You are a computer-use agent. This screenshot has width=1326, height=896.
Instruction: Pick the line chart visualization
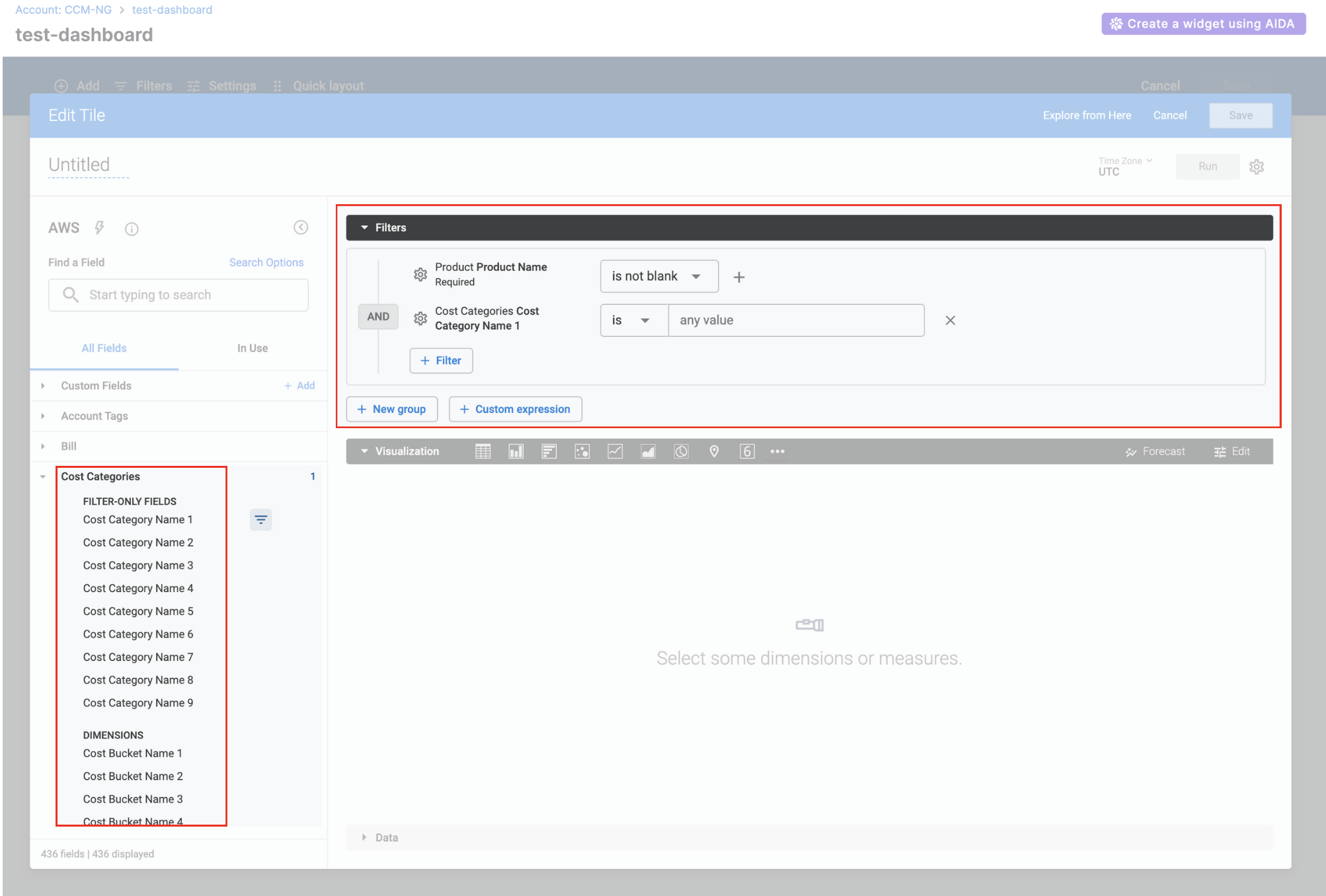pyautogui.click(x=615, y=451)
